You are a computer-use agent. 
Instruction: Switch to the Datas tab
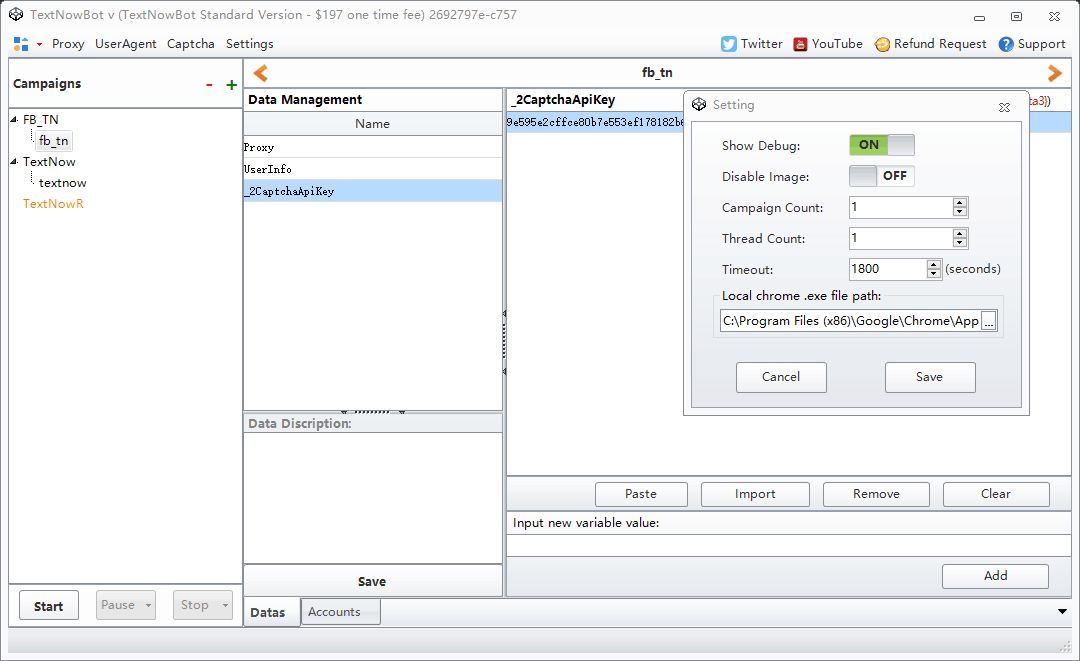pos(271,612)
